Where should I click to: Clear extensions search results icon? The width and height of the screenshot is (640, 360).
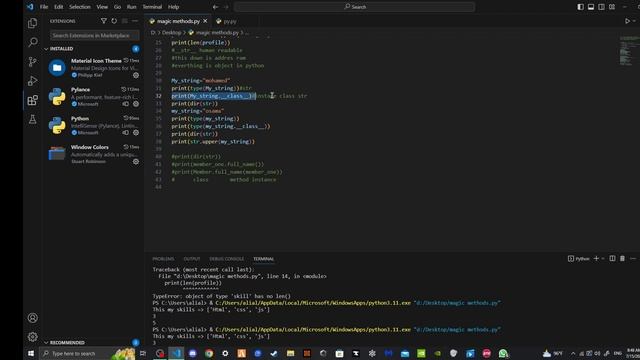click(x=124, y=21)
